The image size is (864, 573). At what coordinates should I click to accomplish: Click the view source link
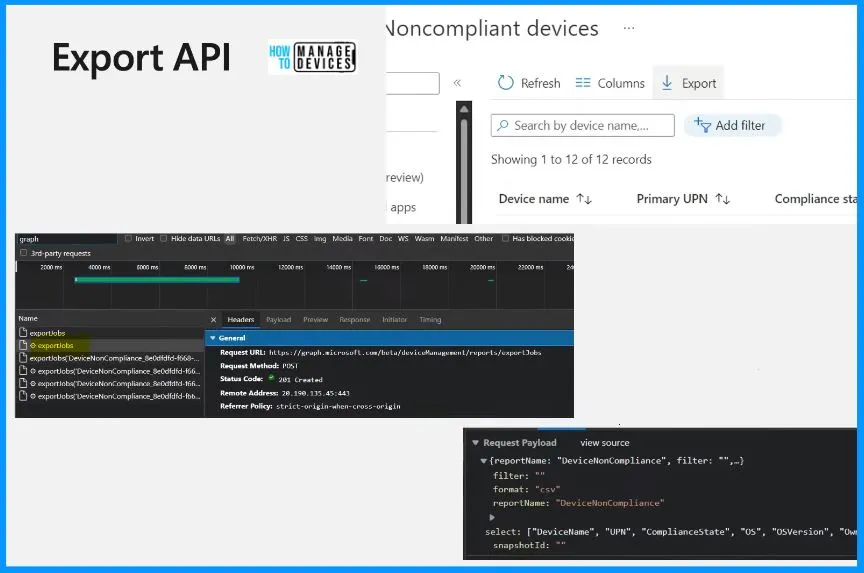[604, 442]
